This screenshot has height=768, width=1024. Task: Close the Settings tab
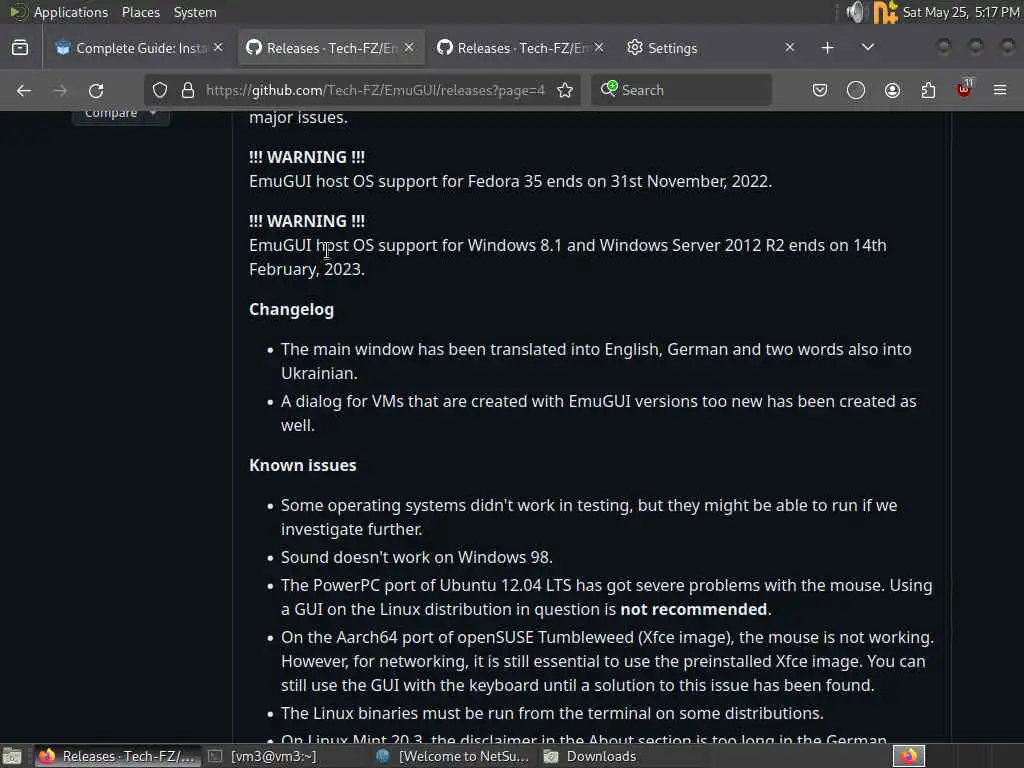pos(790,48)
